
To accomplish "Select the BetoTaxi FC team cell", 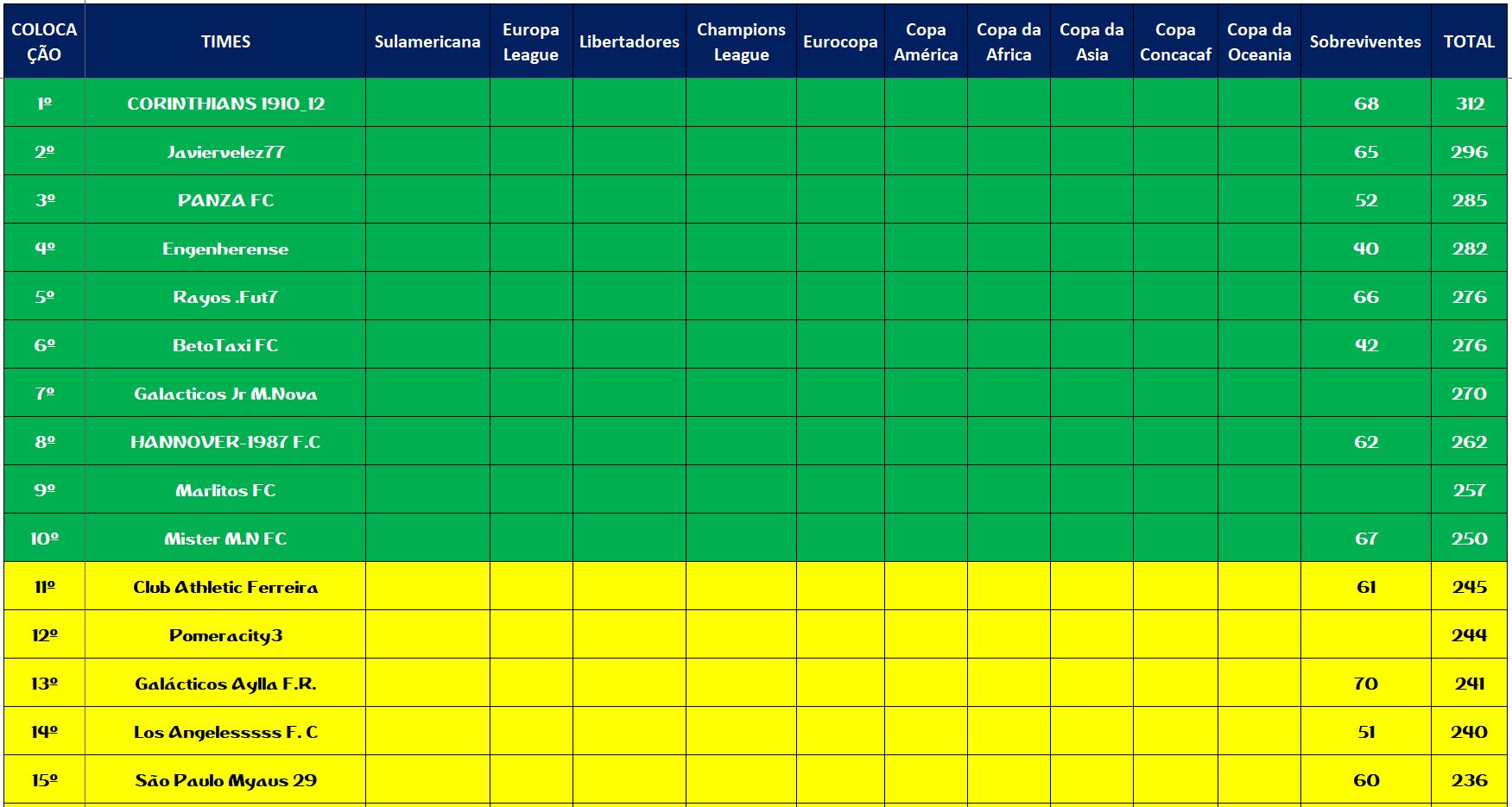I will (x=225, y=345).
